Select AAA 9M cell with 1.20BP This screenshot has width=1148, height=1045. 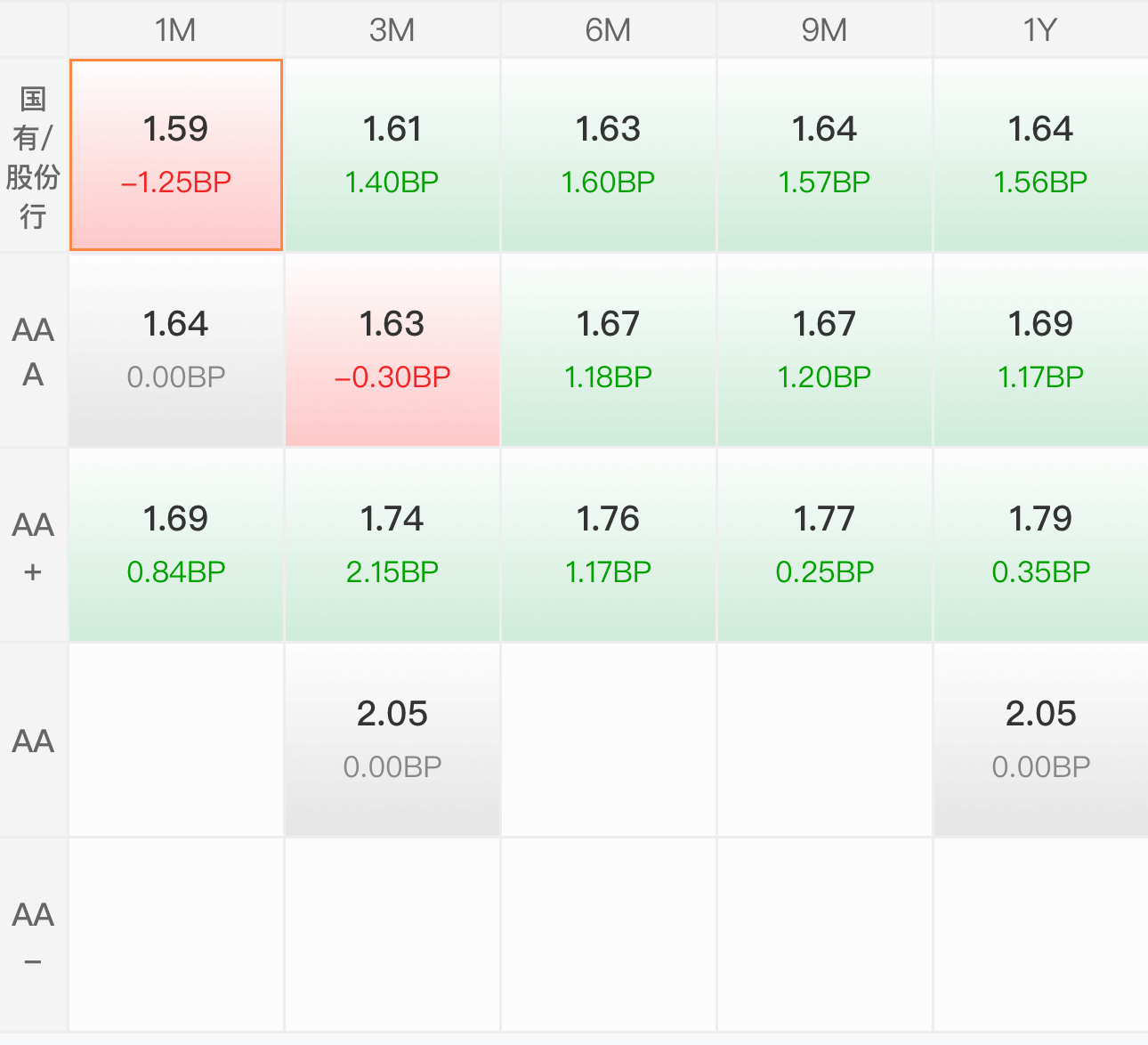pyautogui.click(x=824, y=350)
